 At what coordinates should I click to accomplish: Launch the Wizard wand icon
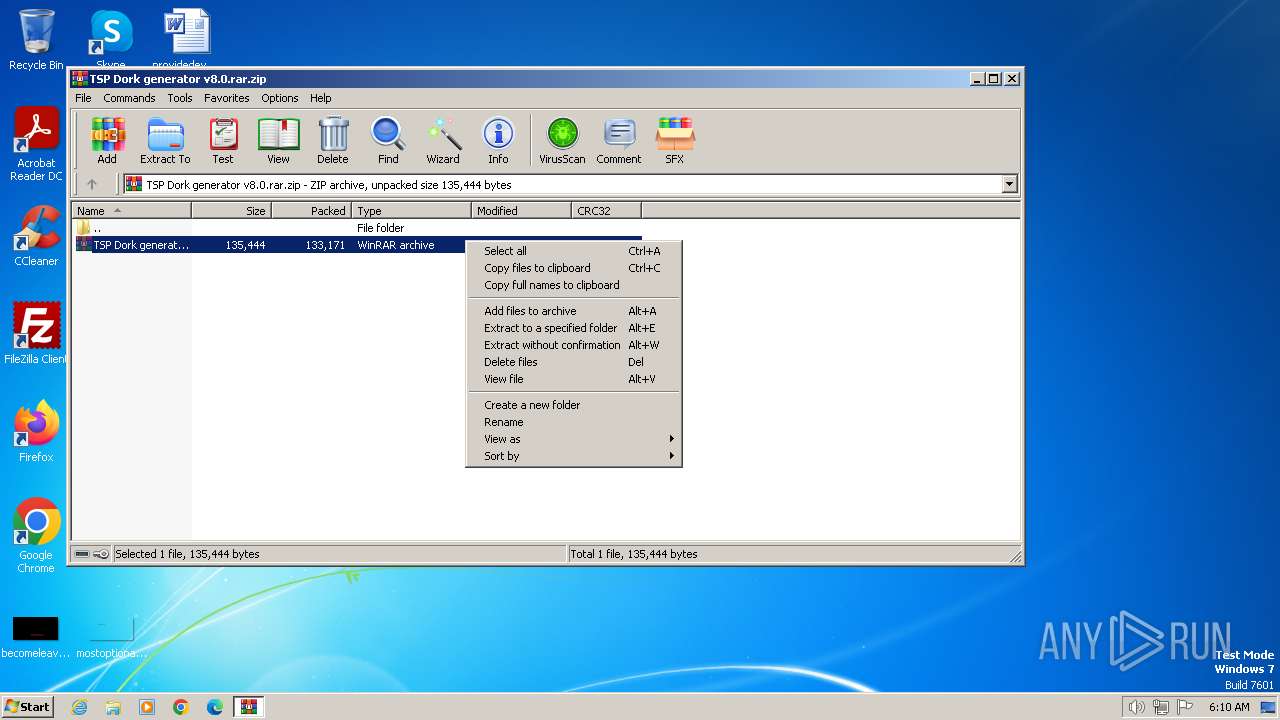point(443,140)
